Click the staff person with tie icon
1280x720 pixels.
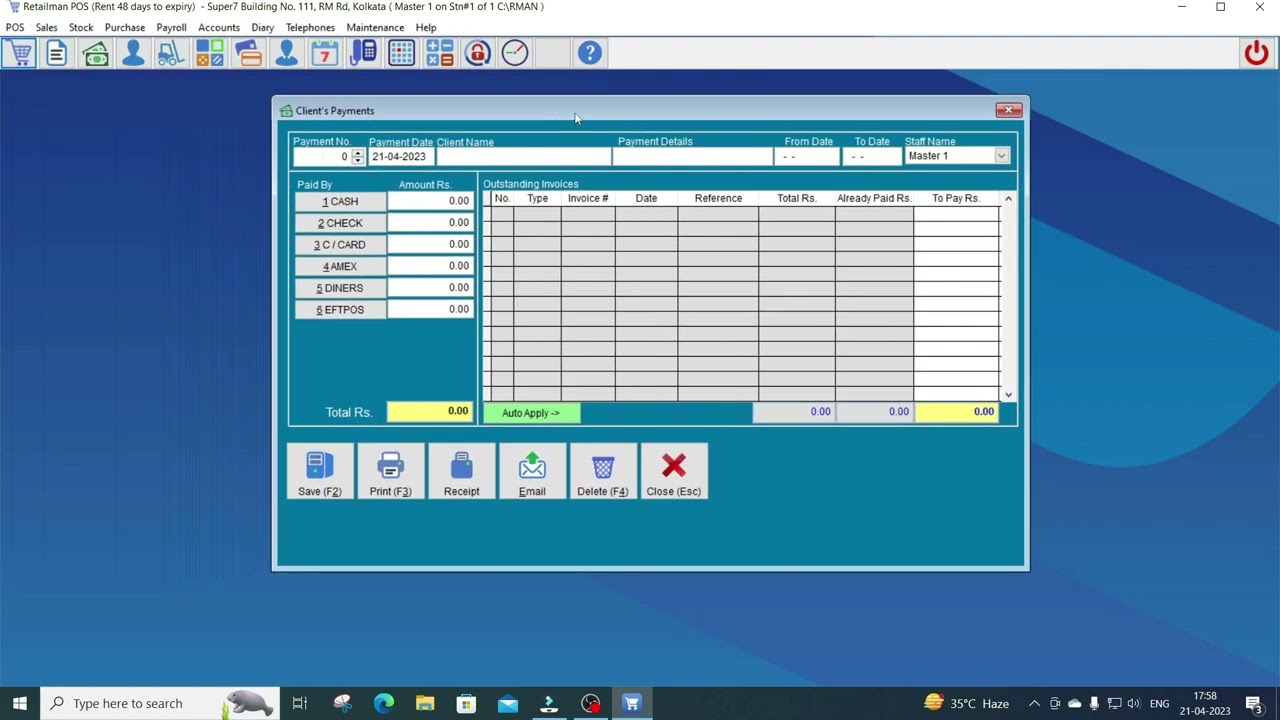pyautogui.click(x=287, y=53)
